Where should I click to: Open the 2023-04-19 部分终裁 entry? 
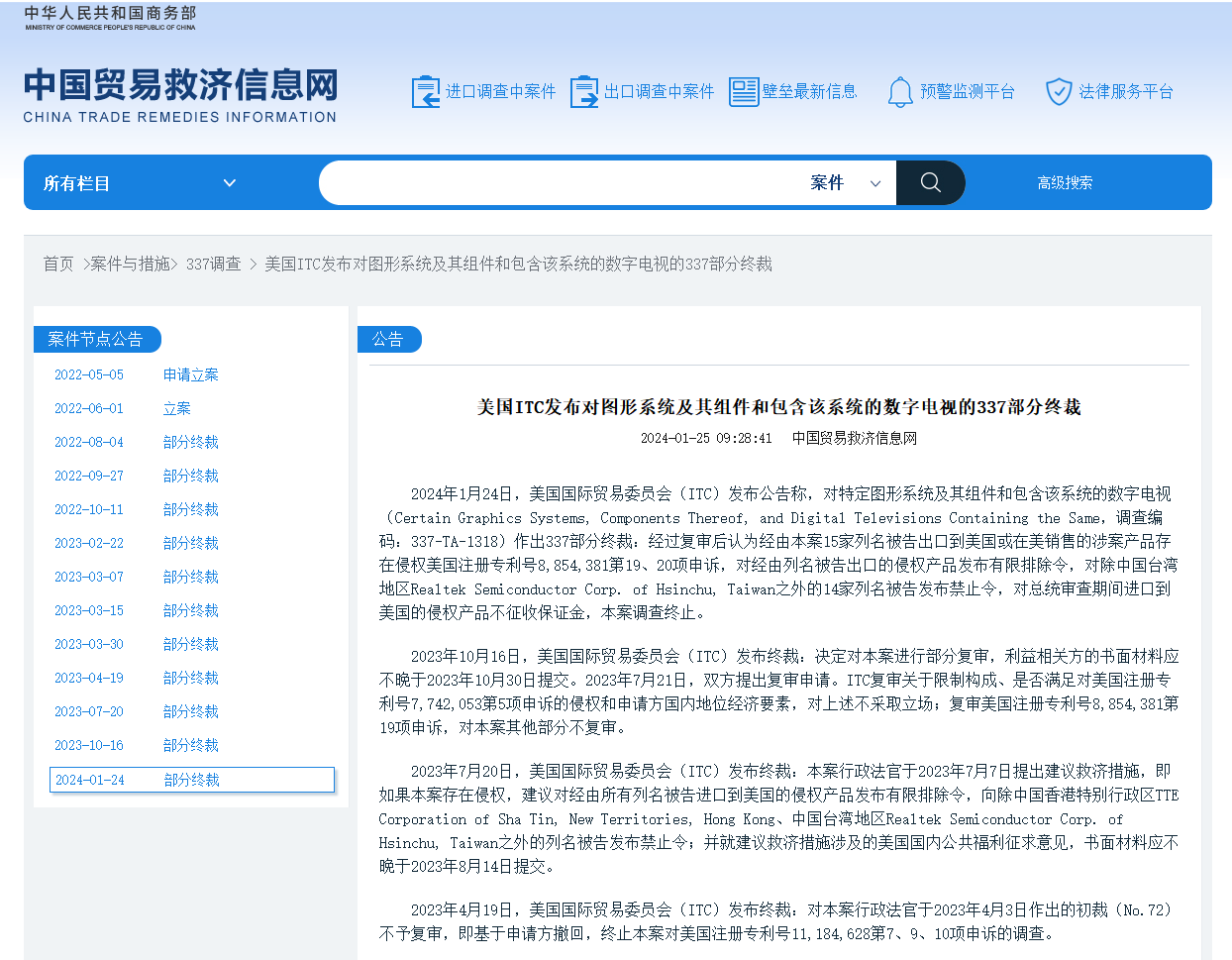(x=137, y=678)
